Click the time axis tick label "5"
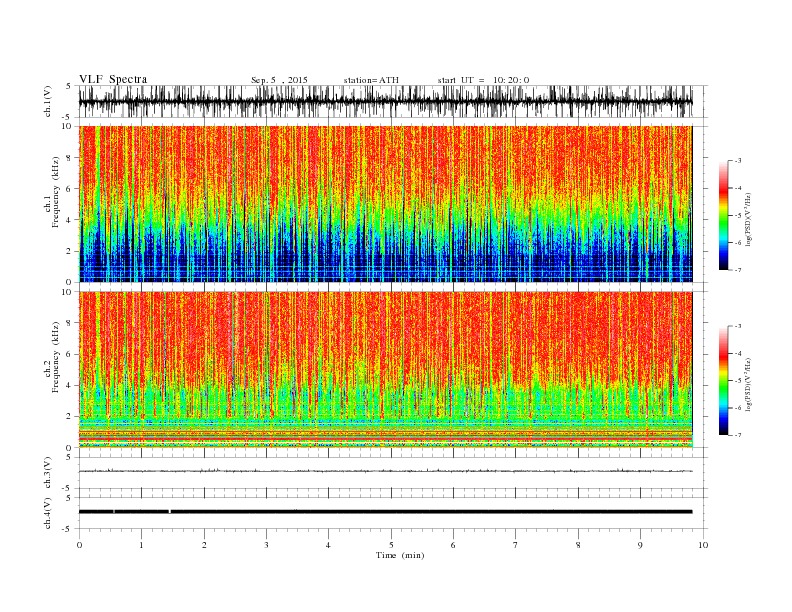 click(x=391, y=545)
